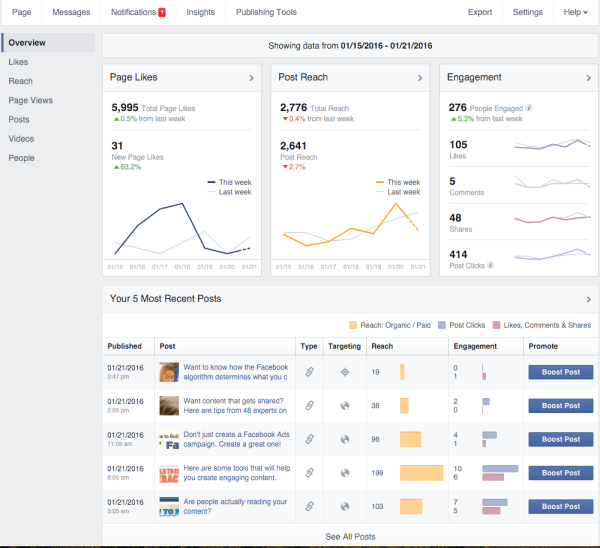The height and width of the screenshot is (548, 600).
Task: Click the link type icon for 8:05 am post
Action: tap(310, 473)
